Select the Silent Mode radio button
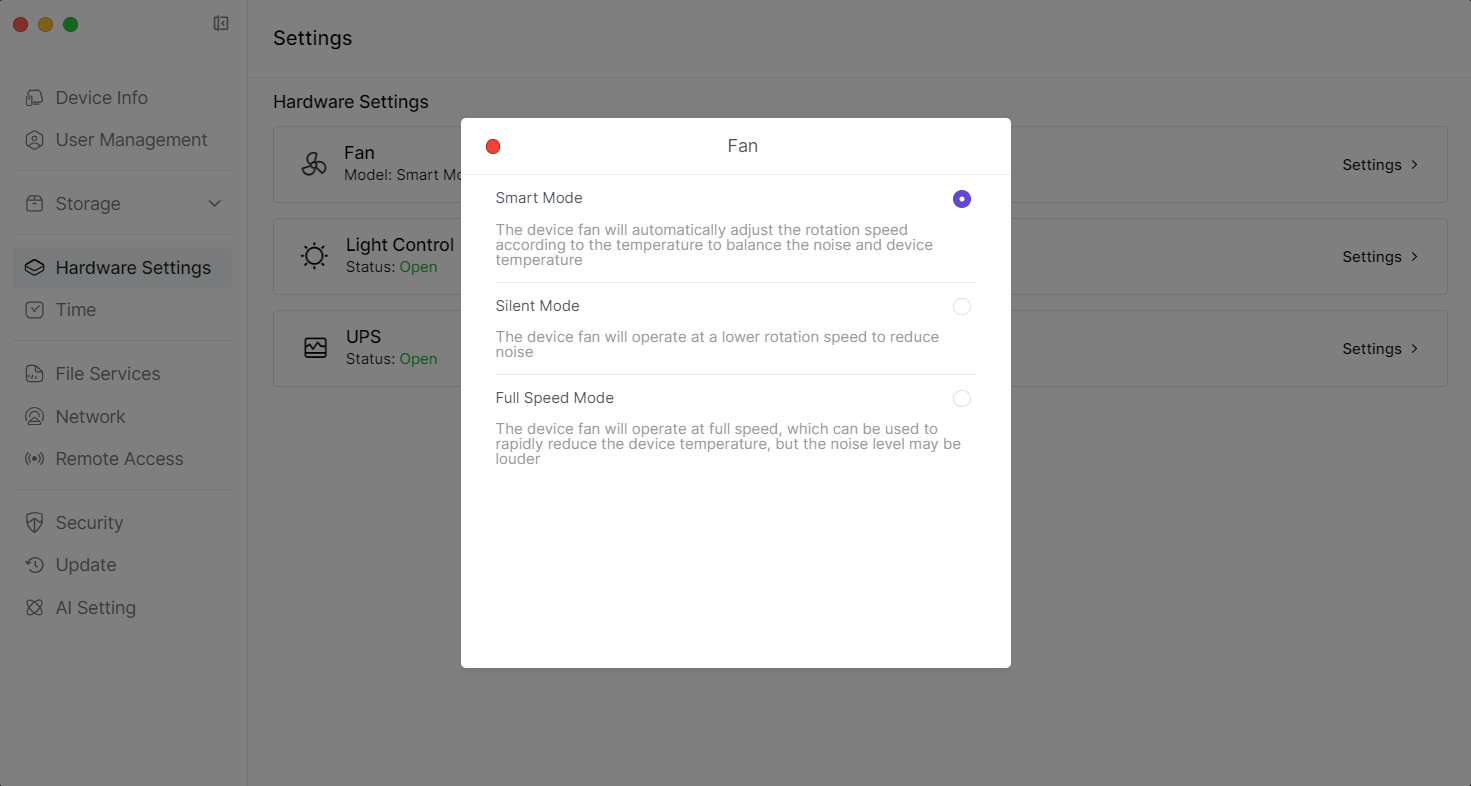This screenshot has width=1471, height=786. tap(961, 307)
